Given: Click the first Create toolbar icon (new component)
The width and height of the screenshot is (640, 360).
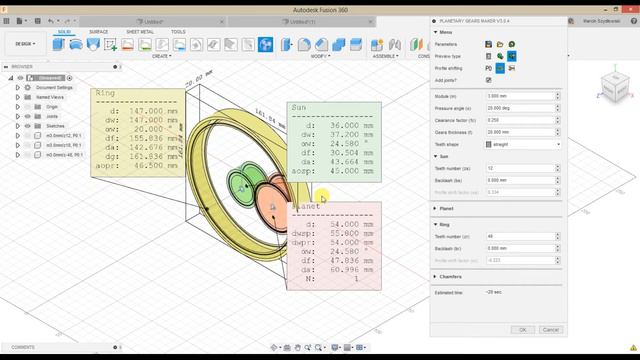Looking at the screenshot, I should (x=59, y=44).
